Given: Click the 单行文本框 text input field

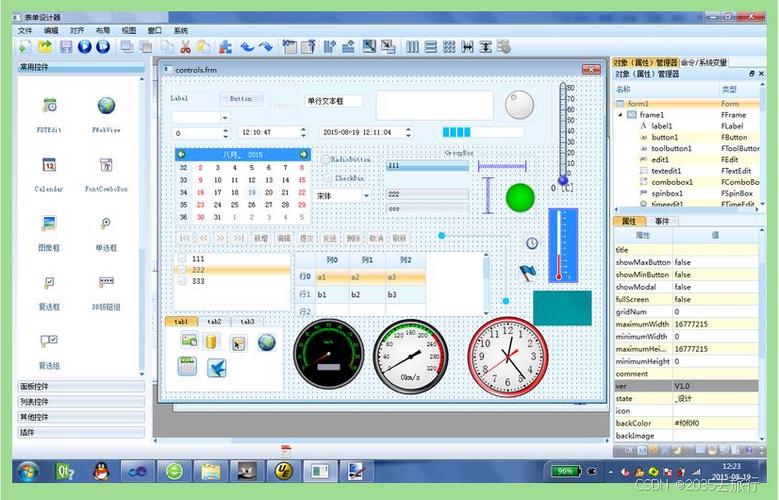Looking at the screenshot, I should [333, 101].
